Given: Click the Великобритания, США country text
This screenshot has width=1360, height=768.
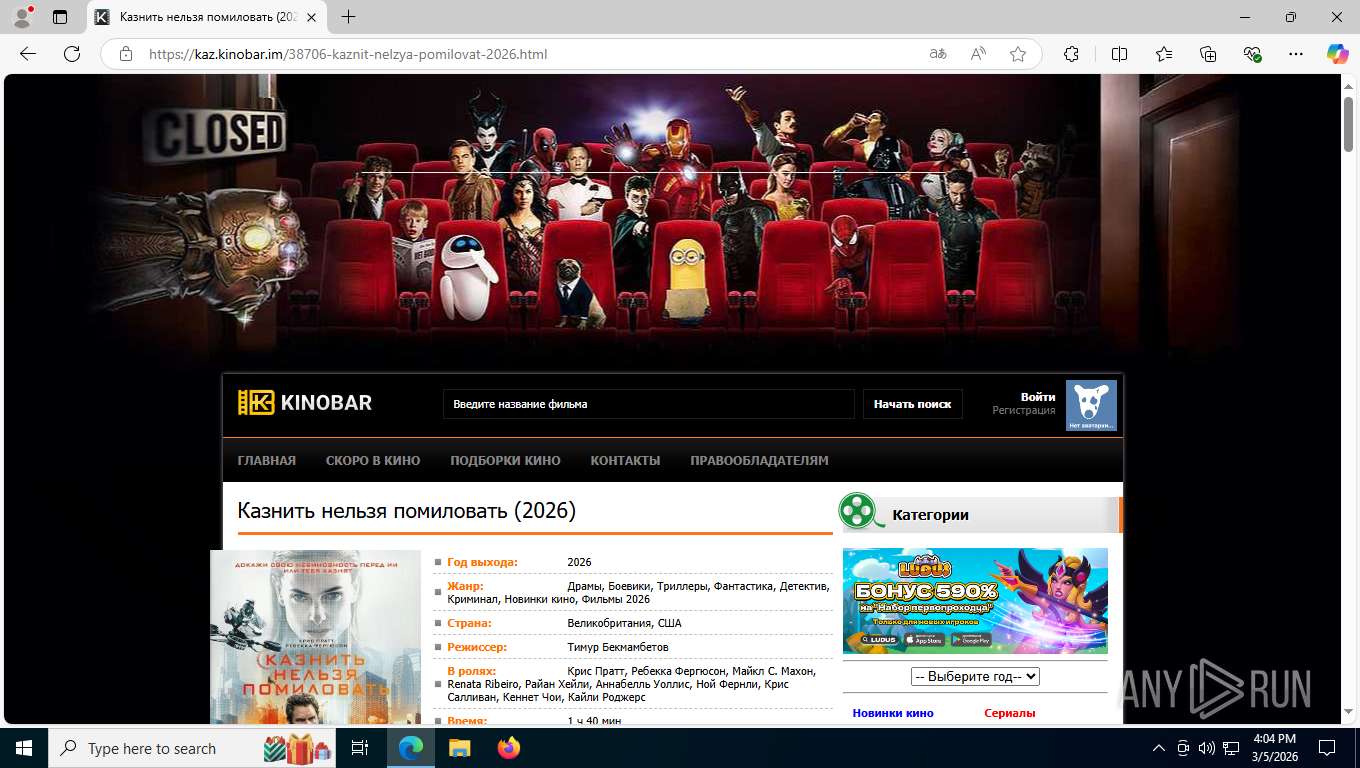Looking at the screenshot, I should pyautogui.click(x=624, y=623).
